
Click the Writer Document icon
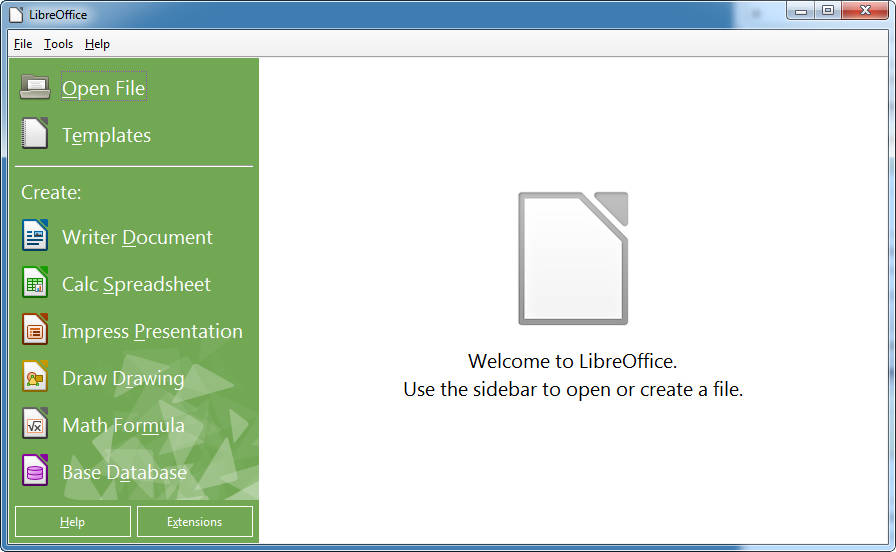[35, 235]
